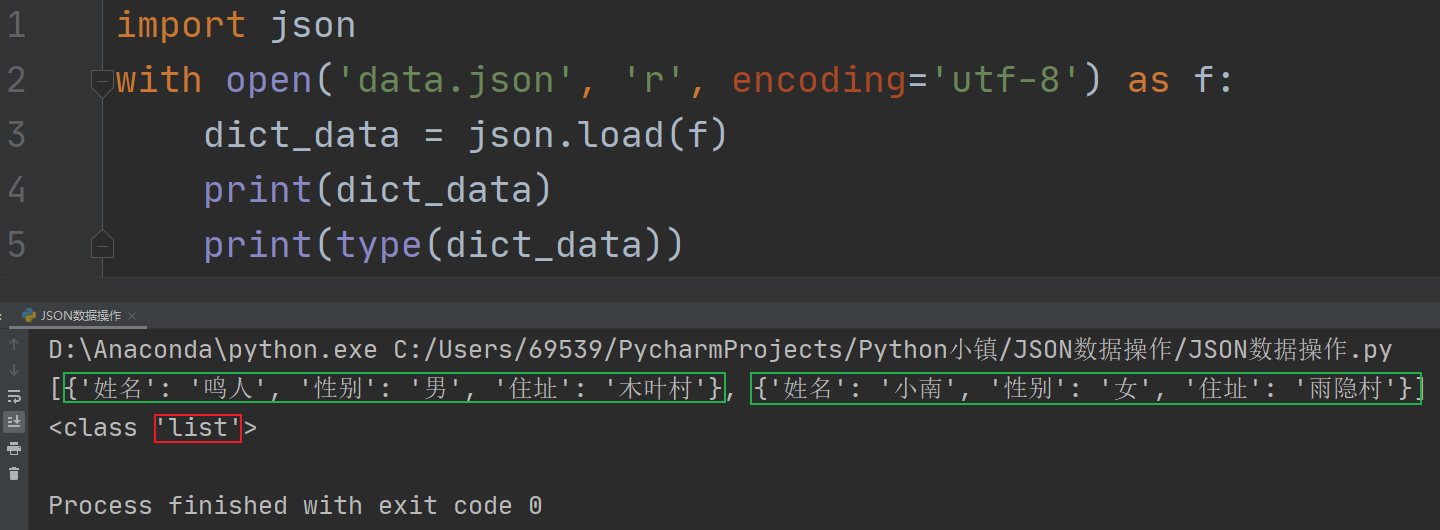Click line number 3 in the gutter
The image size is (1440, 530).
pyautogui.click(x=15, y=135)
